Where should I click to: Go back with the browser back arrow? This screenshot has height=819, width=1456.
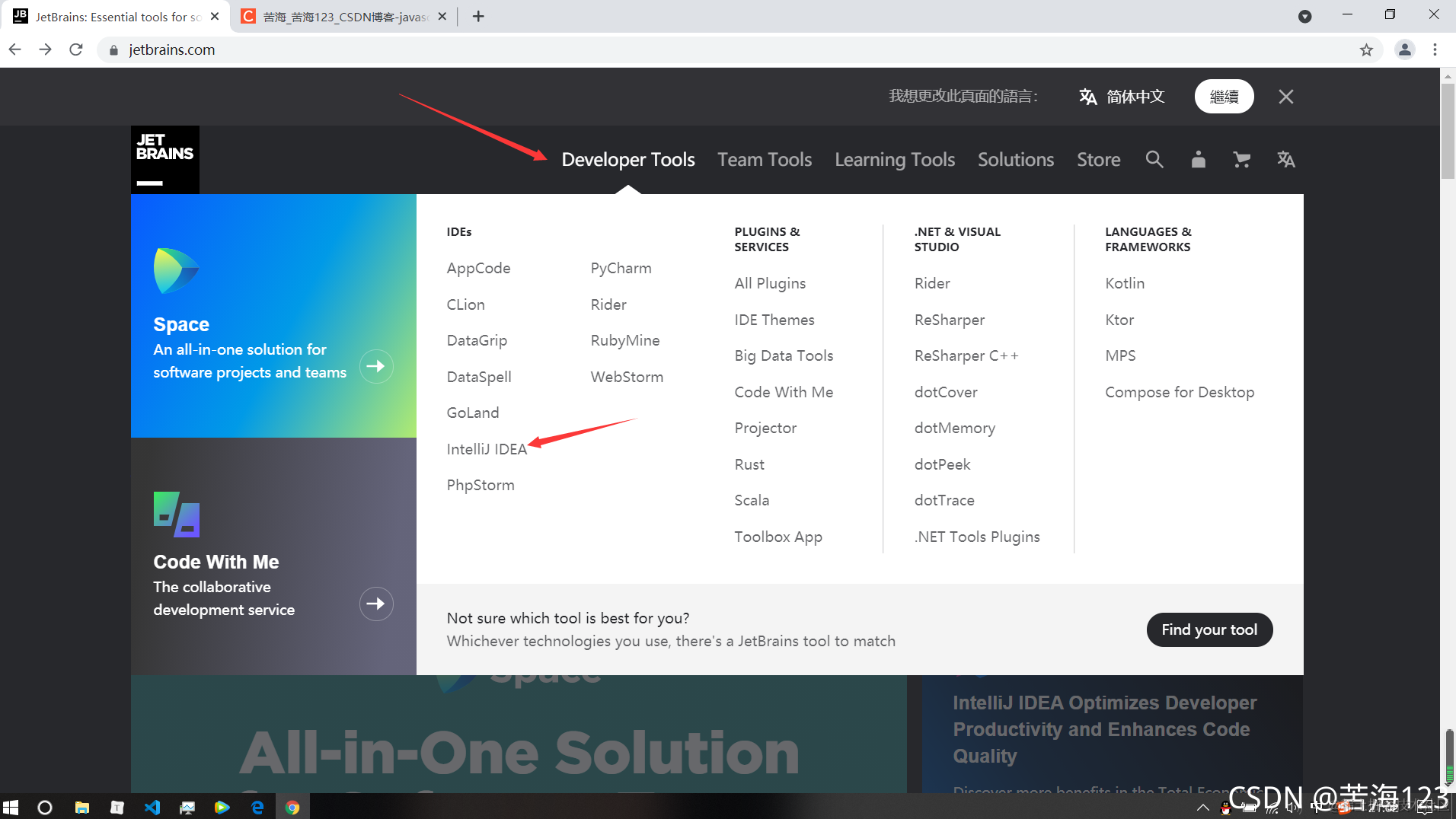click(x=15, y=49)
